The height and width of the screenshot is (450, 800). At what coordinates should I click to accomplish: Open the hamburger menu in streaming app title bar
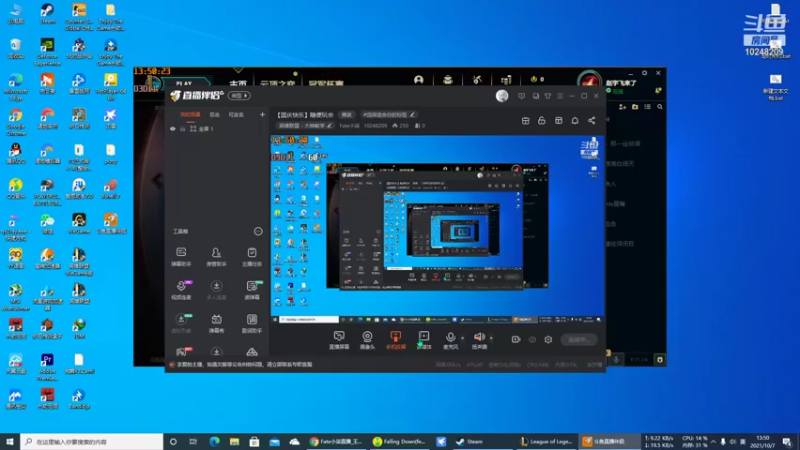pyautogui.click(x=560, y=96)
